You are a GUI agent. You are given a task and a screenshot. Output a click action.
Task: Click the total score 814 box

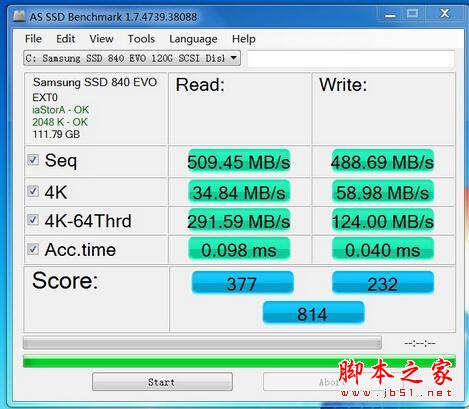coord(313,313)
